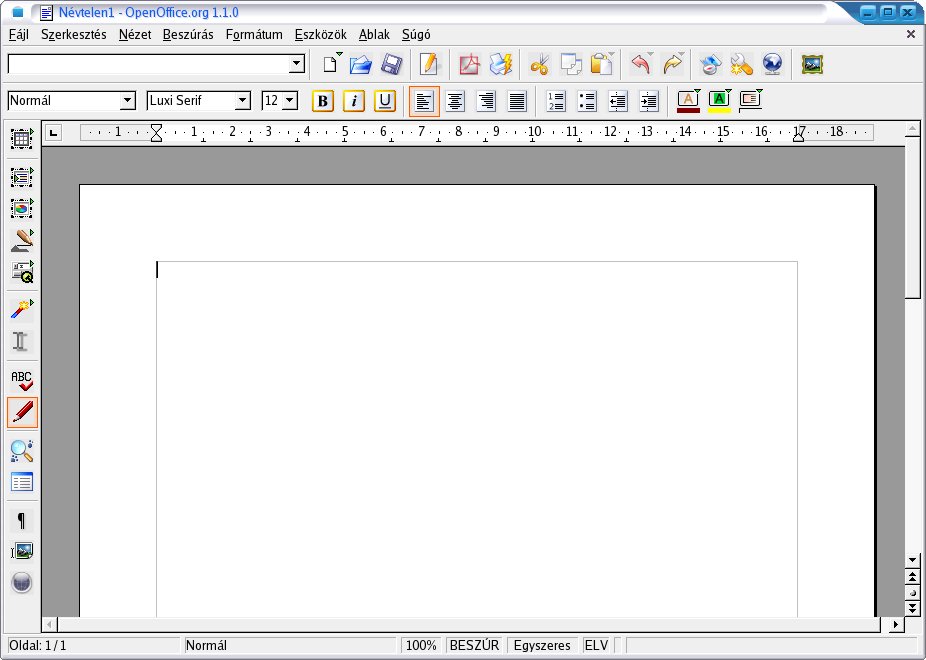Open the Beszúrás menu

(188, 35)
